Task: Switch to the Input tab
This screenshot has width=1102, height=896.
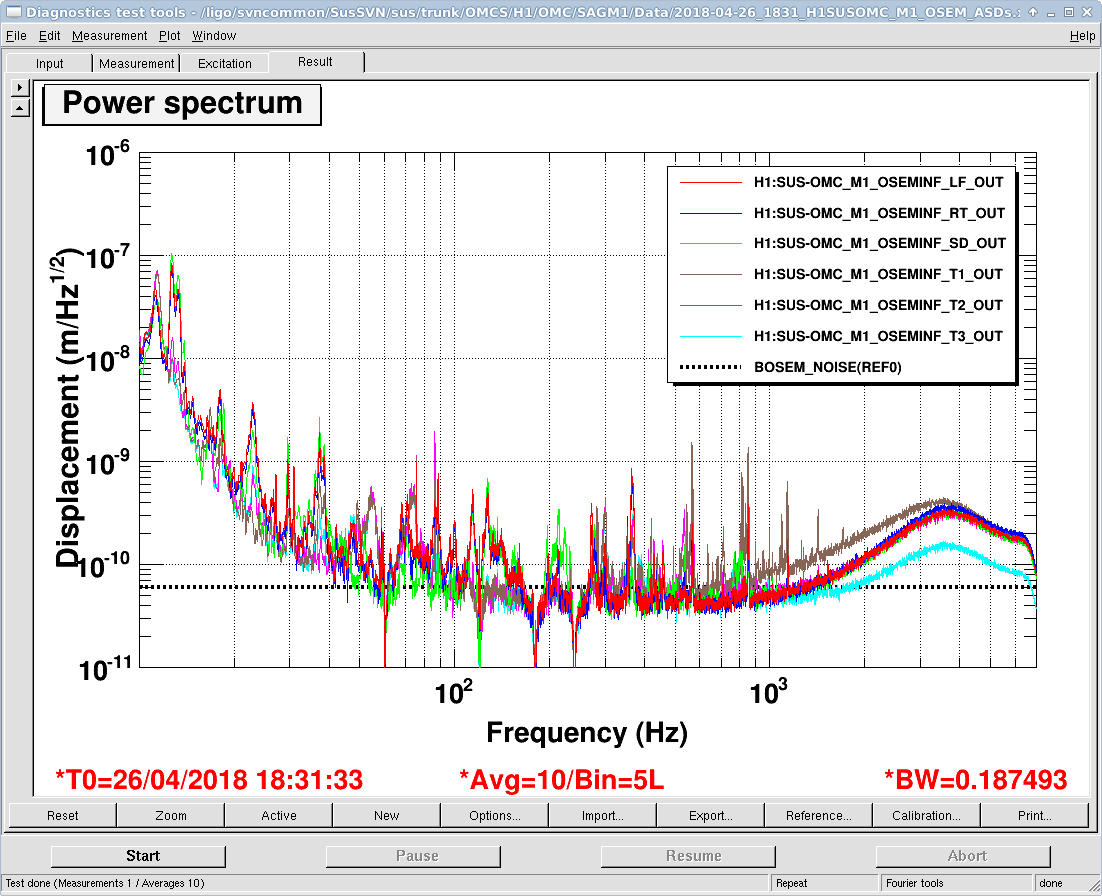Action: click(49, 63)
